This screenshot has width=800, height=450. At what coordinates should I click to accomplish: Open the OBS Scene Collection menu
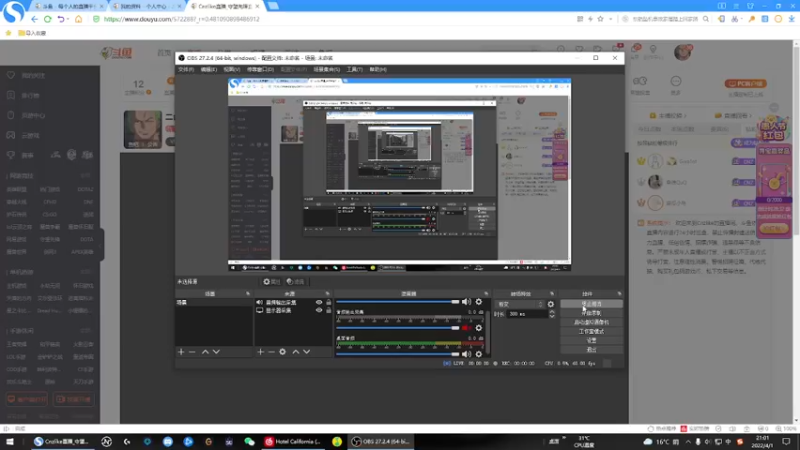[x=327, y=69]
